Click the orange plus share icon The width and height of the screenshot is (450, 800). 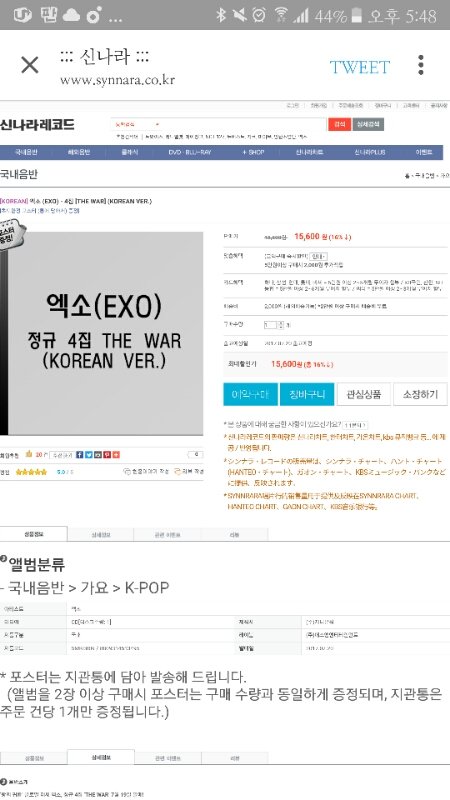(116, 454)
